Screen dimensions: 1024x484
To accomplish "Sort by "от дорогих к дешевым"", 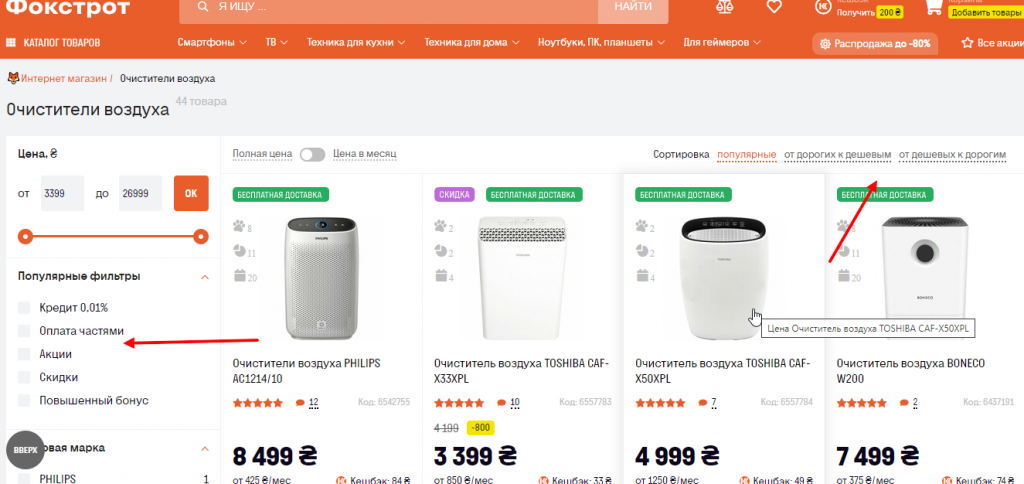I will pyautogui.click(x=837, y=155).
